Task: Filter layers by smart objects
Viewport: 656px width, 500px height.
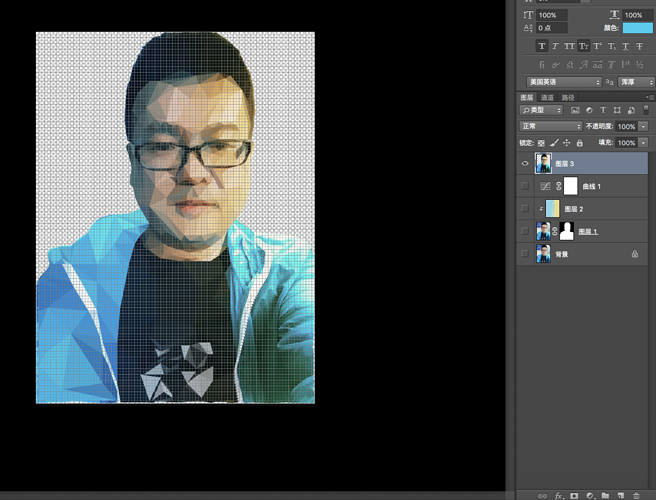Action: 631,110
